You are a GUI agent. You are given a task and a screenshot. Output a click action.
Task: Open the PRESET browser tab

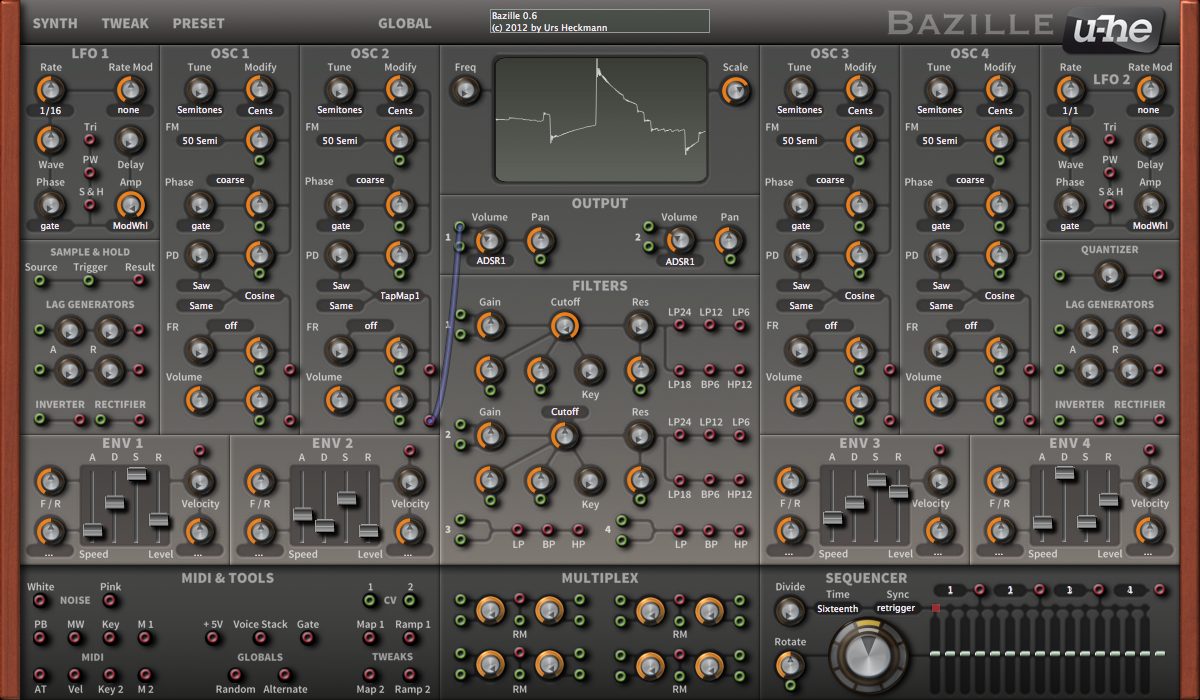click(198, 23)
